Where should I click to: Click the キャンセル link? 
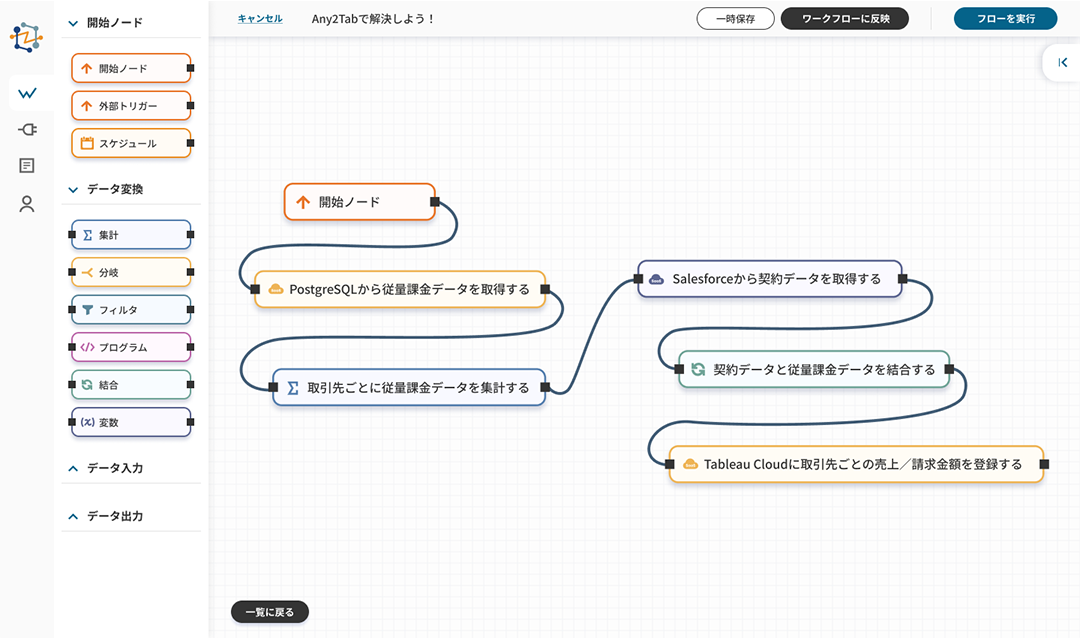[260, 18]
